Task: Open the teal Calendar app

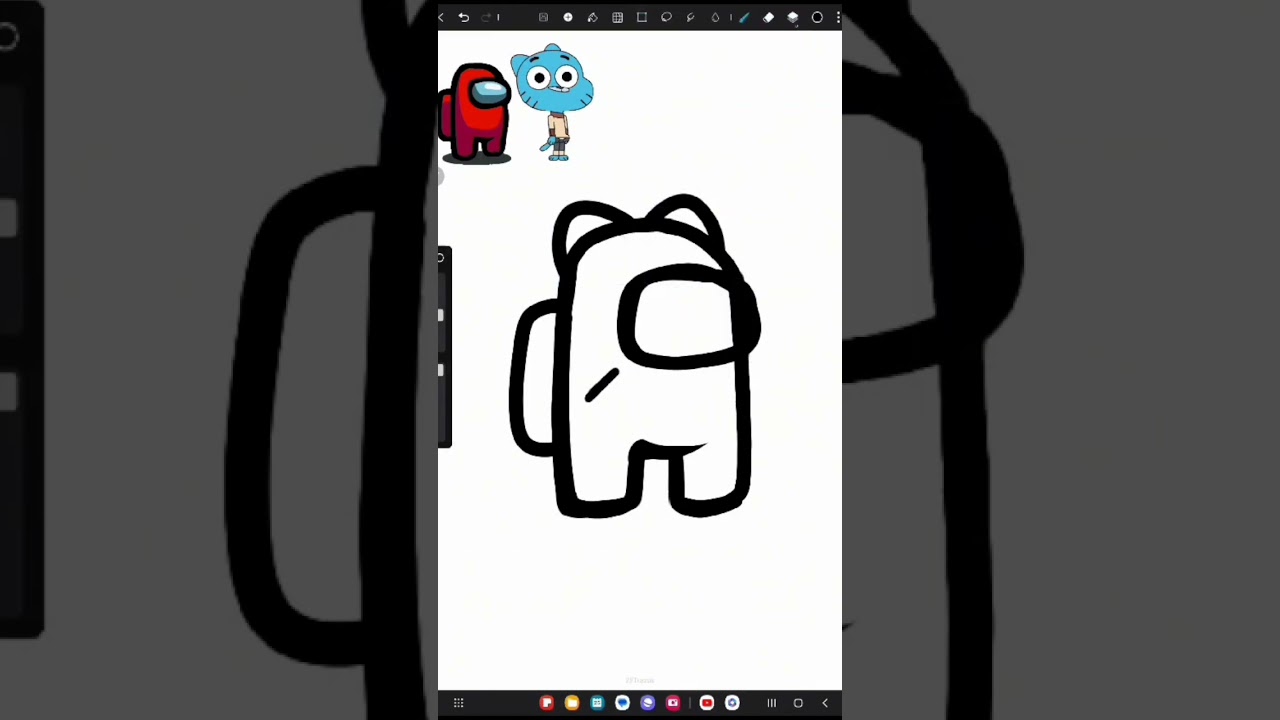Action: tap(597, 703)
